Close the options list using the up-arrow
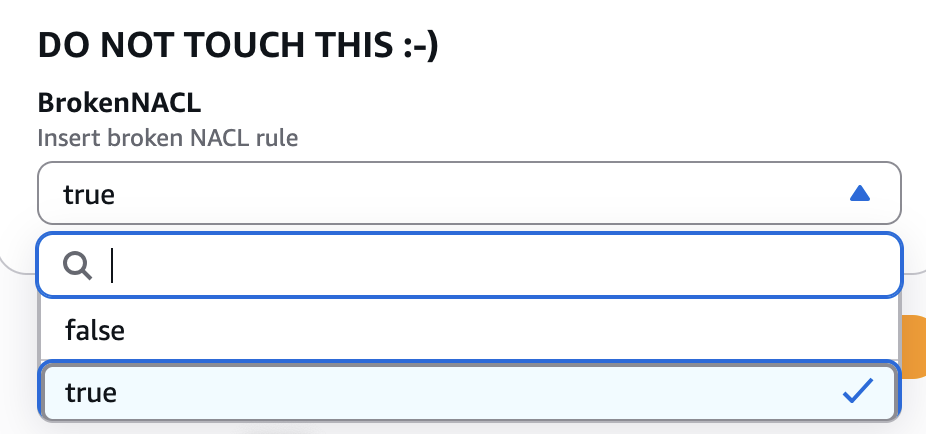 [x=859, y=193]
